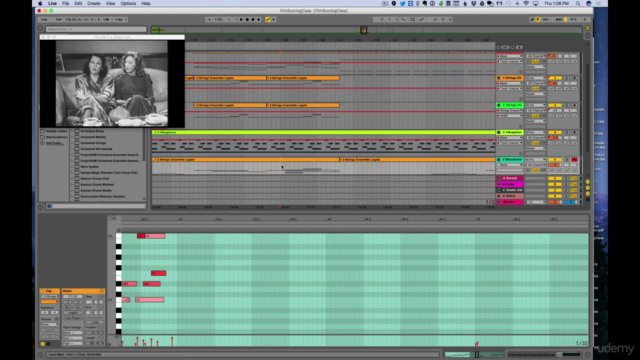Start playback with the transport Play button
The width and height of the screenshot is (640, 360).
tap(241, 20)
